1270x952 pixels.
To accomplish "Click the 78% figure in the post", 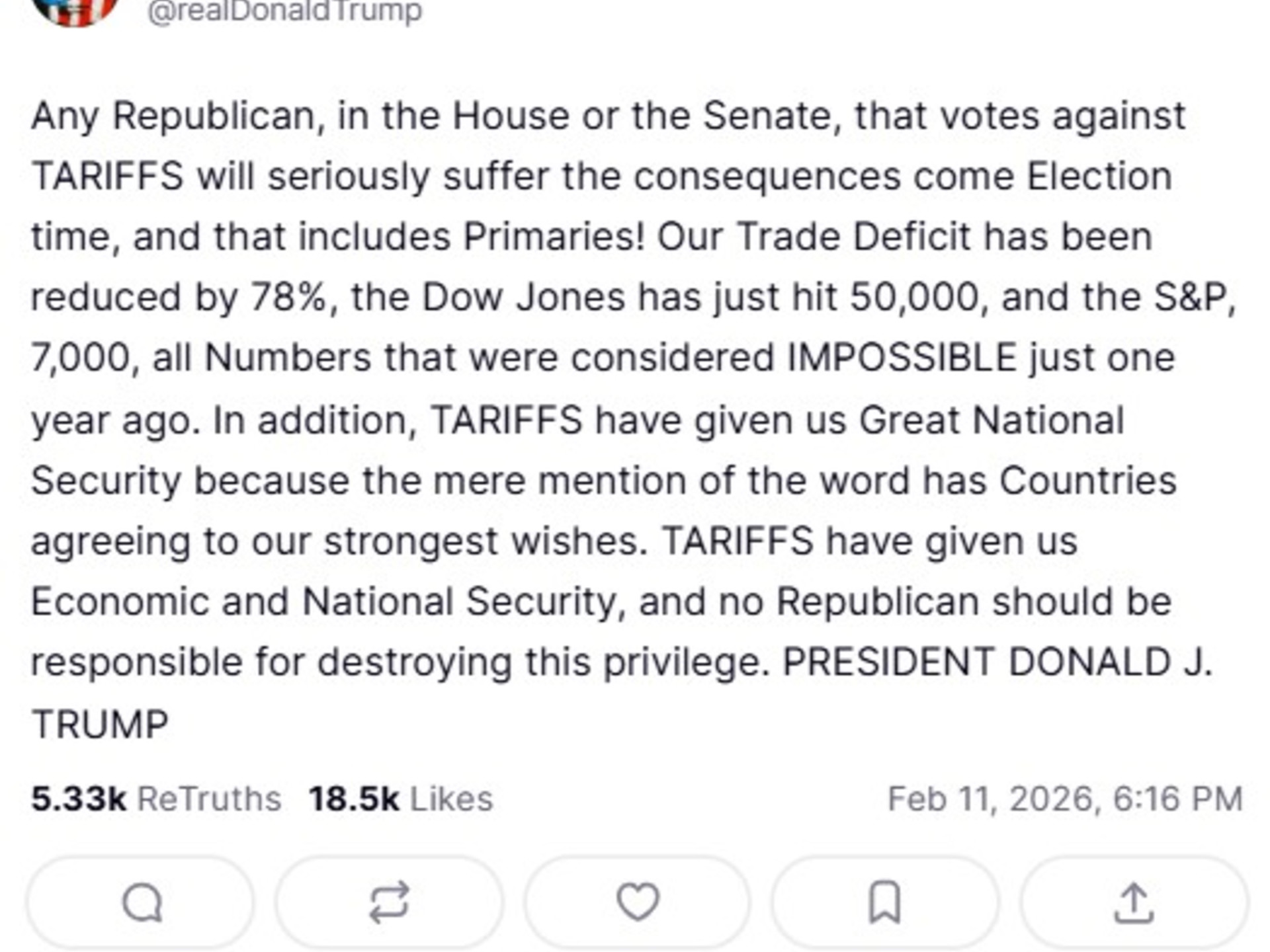I will coord(288,297).
